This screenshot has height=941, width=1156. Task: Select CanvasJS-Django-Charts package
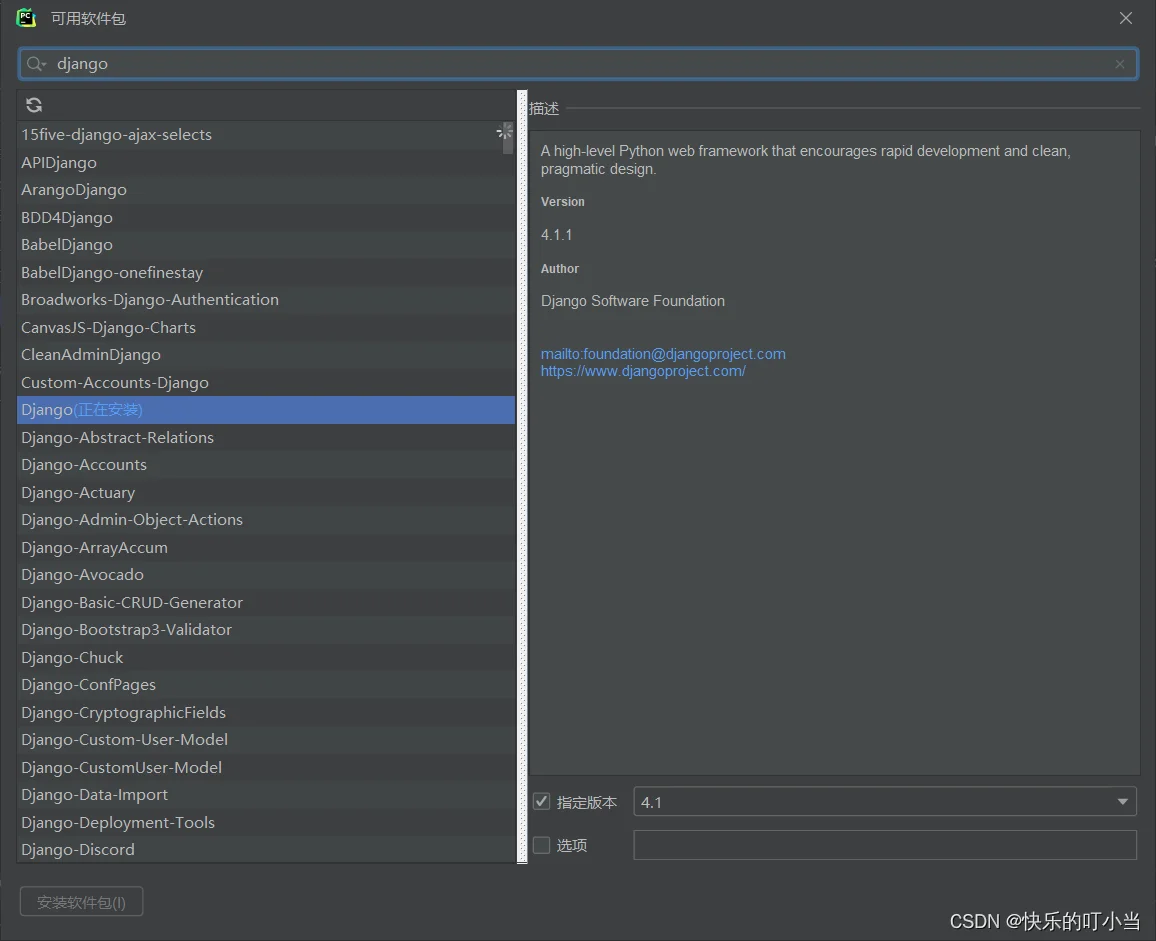click(x=265, y=327)
